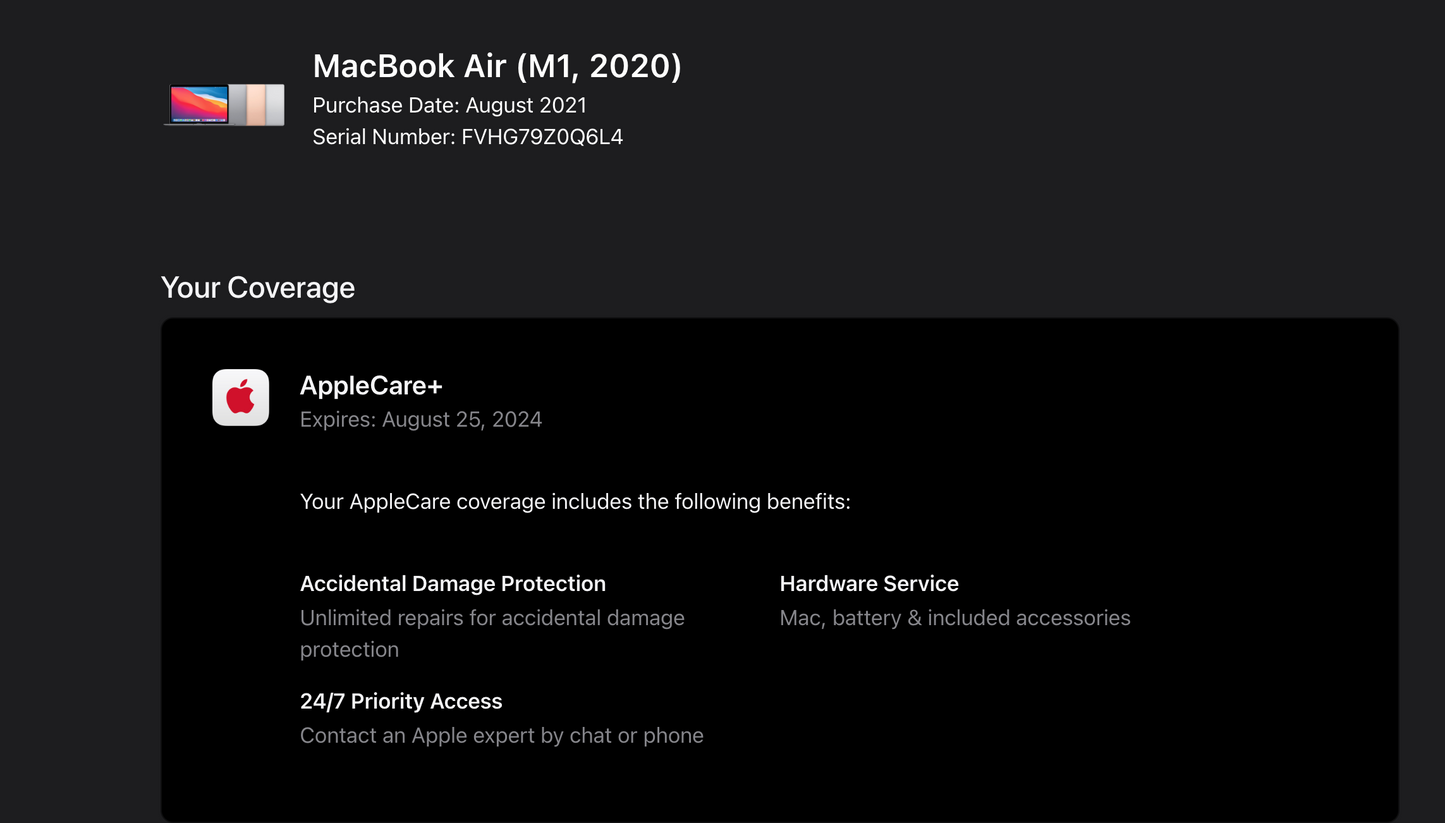The width and height of the screenshot is (1445, 823).
Task: Click the serial number FVHG79Z0Q6L4
Action: point(541,137)
